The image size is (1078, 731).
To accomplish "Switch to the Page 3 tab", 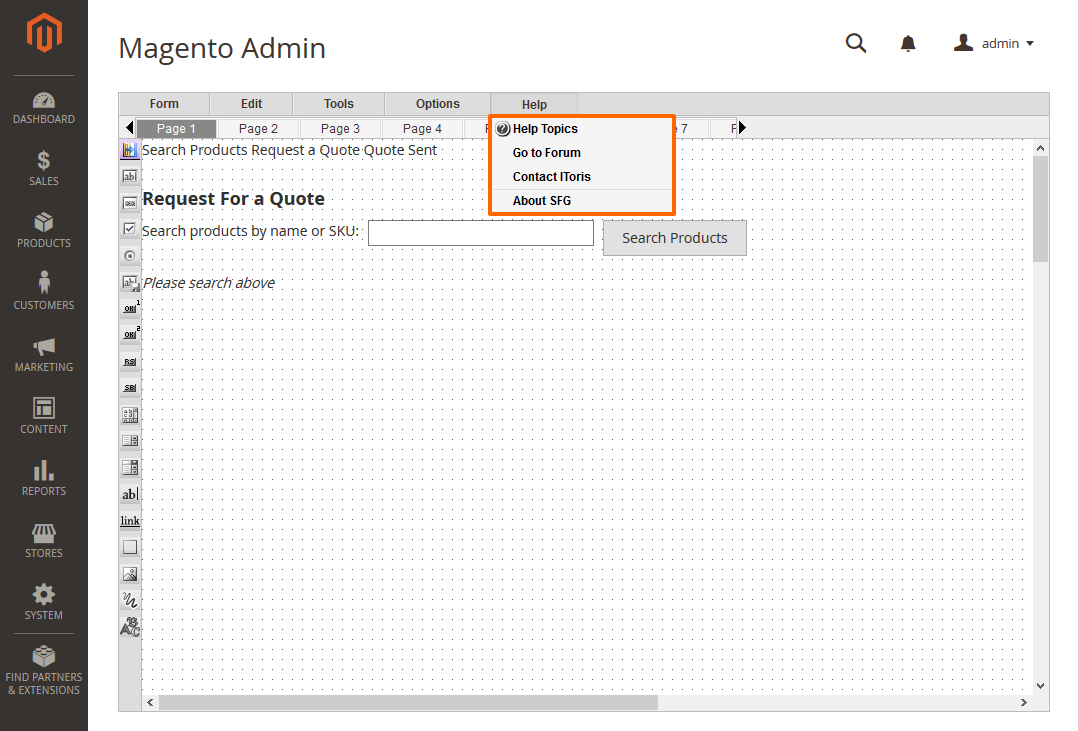I will [x=340, y=128].
